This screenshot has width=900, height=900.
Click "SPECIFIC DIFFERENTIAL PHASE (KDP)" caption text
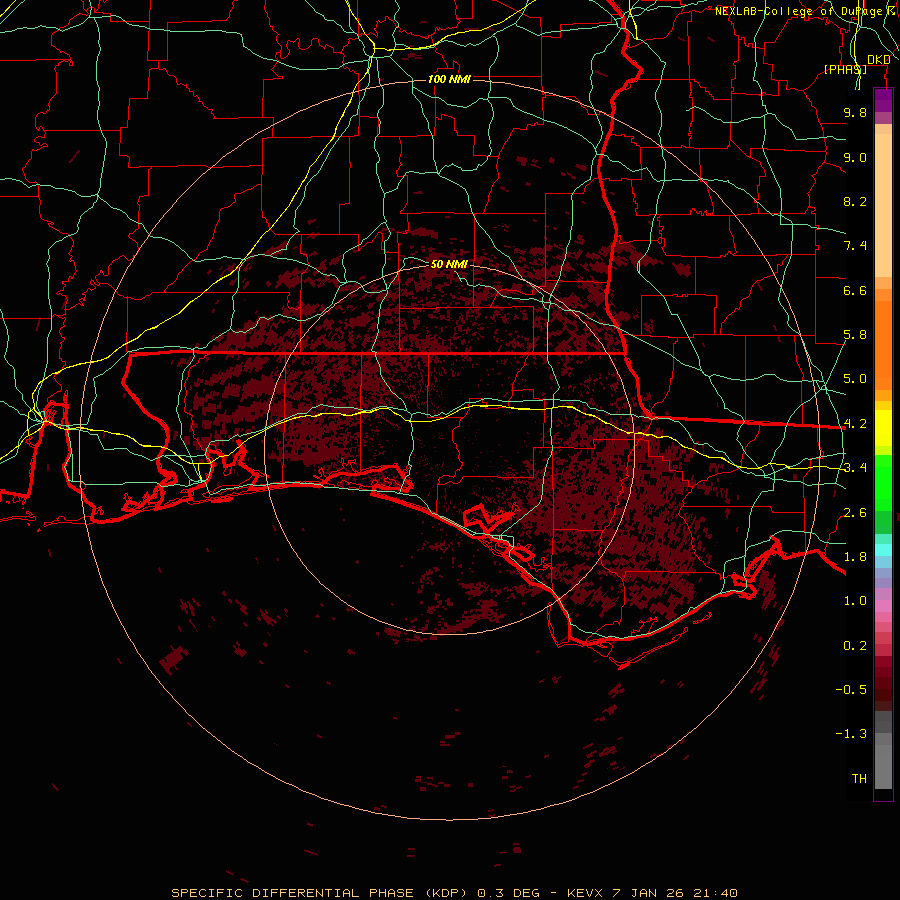tap(321, 893)
